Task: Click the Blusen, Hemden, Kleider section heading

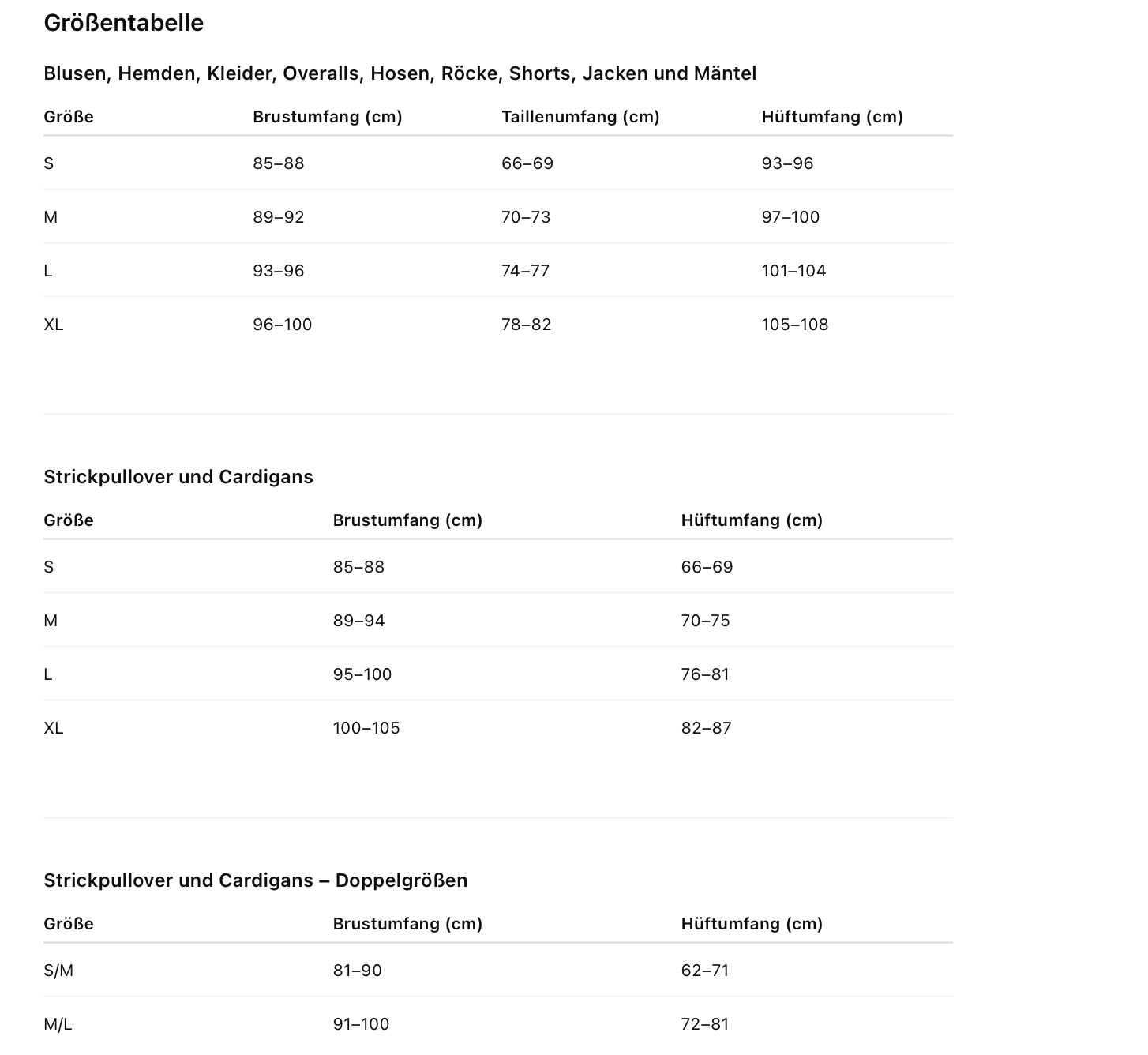Action: (400, 73)
